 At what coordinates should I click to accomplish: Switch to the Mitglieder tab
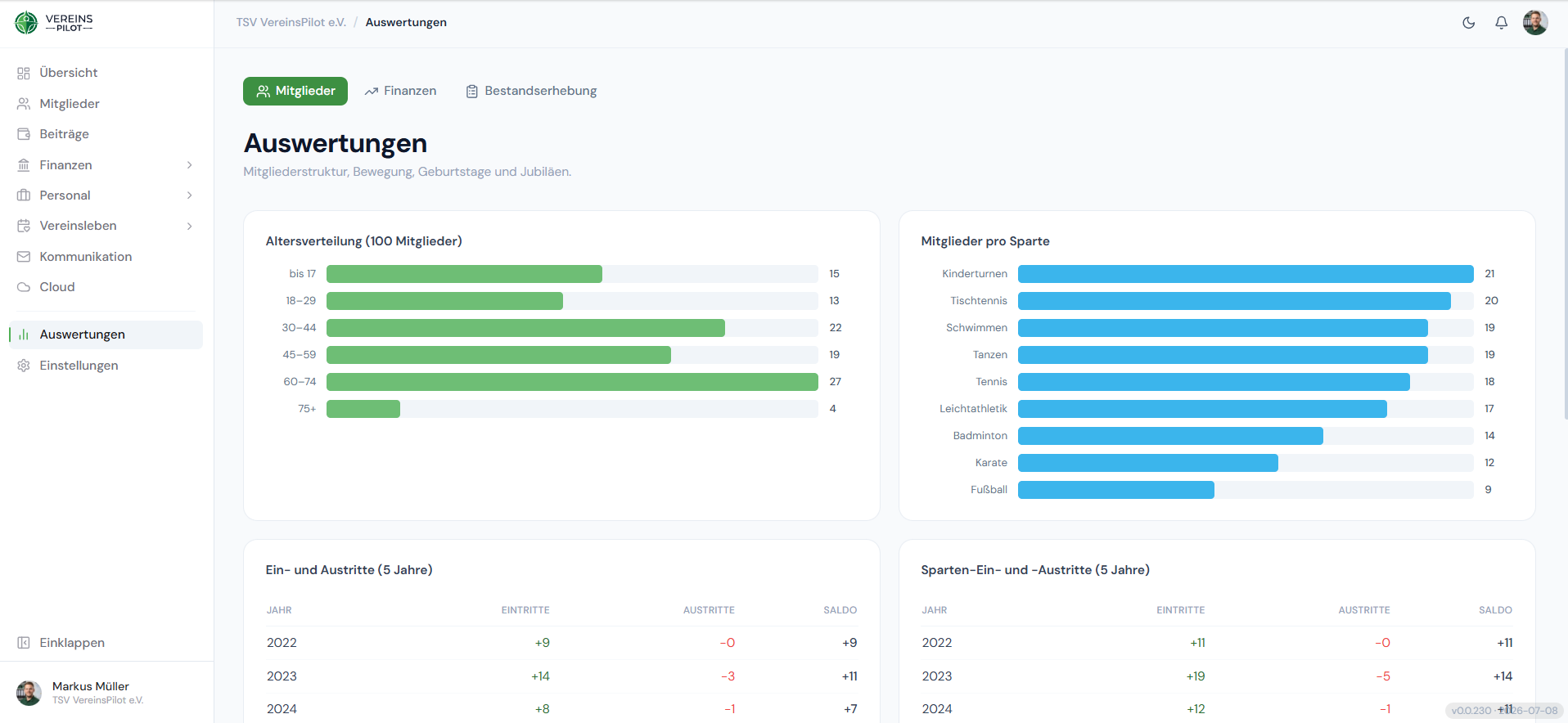point(295,91)
